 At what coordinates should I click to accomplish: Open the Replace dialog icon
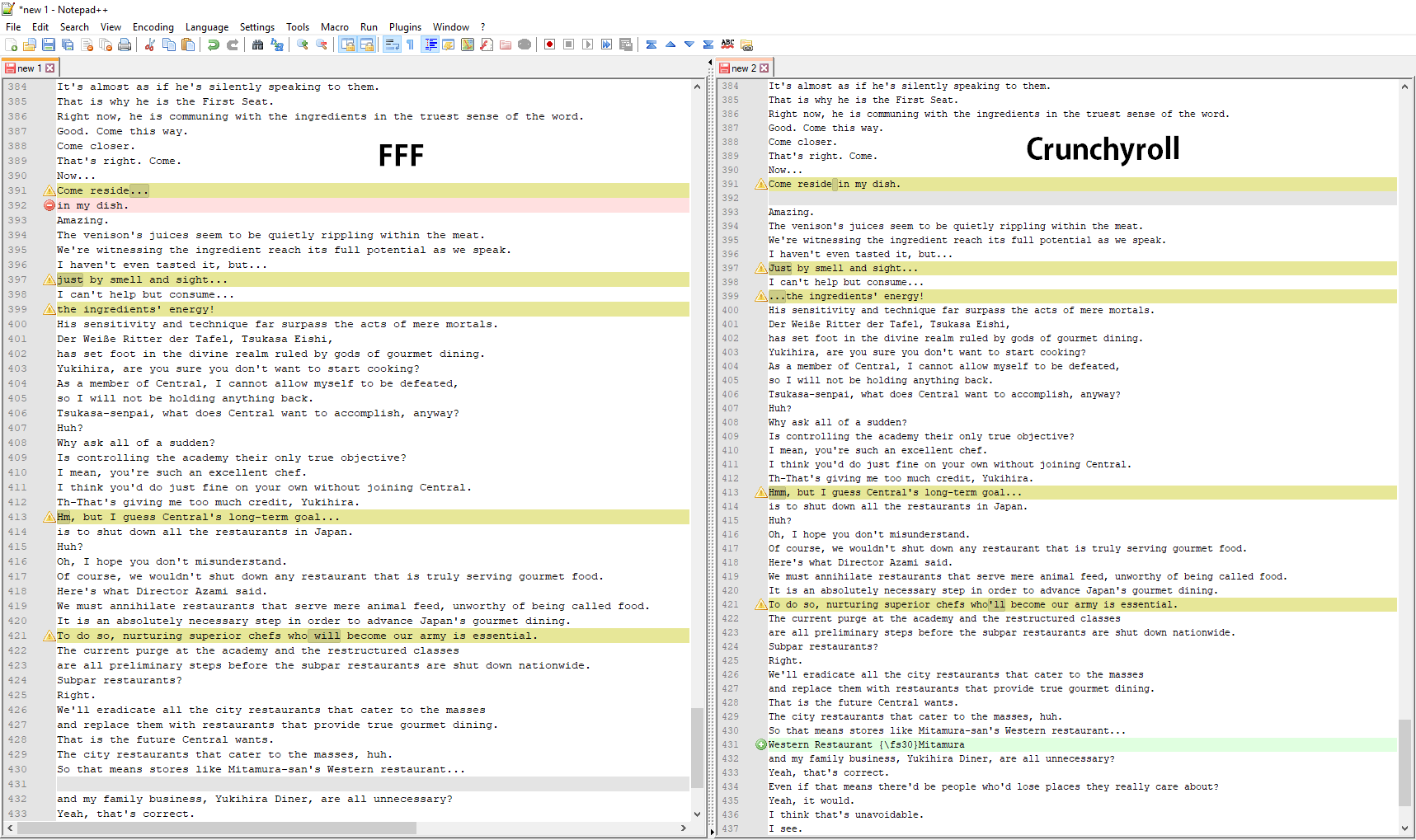(277, 45)
